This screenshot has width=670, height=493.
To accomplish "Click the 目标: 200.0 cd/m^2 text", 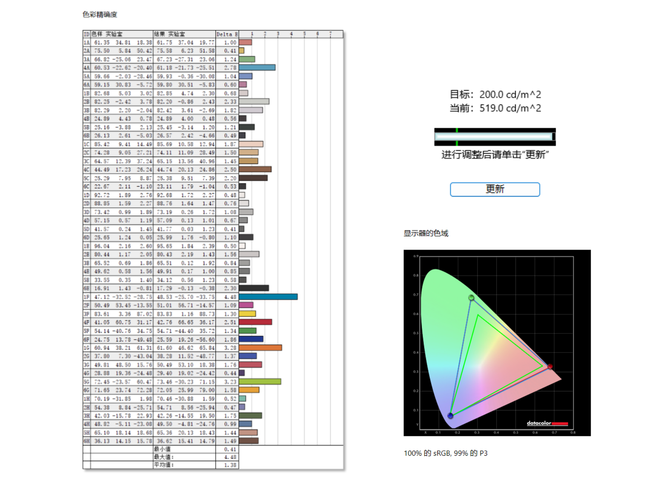I will [495, 94].
